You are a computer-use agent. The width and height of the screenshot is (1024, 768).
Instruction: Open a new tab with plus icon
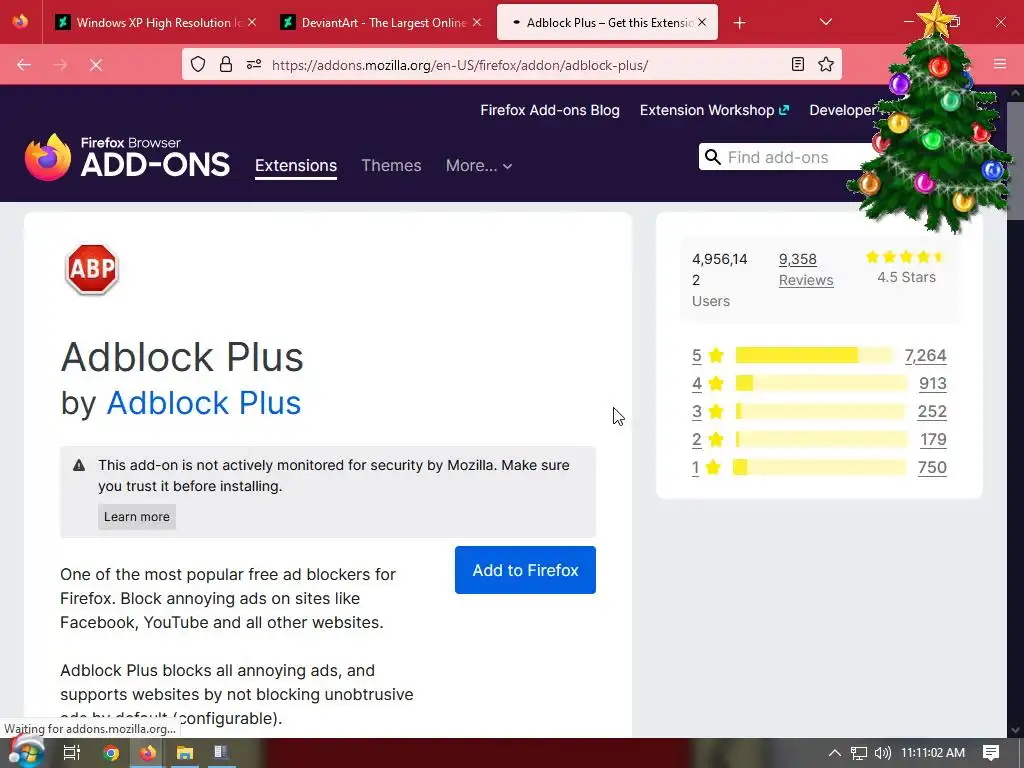[x=739, y=23]
